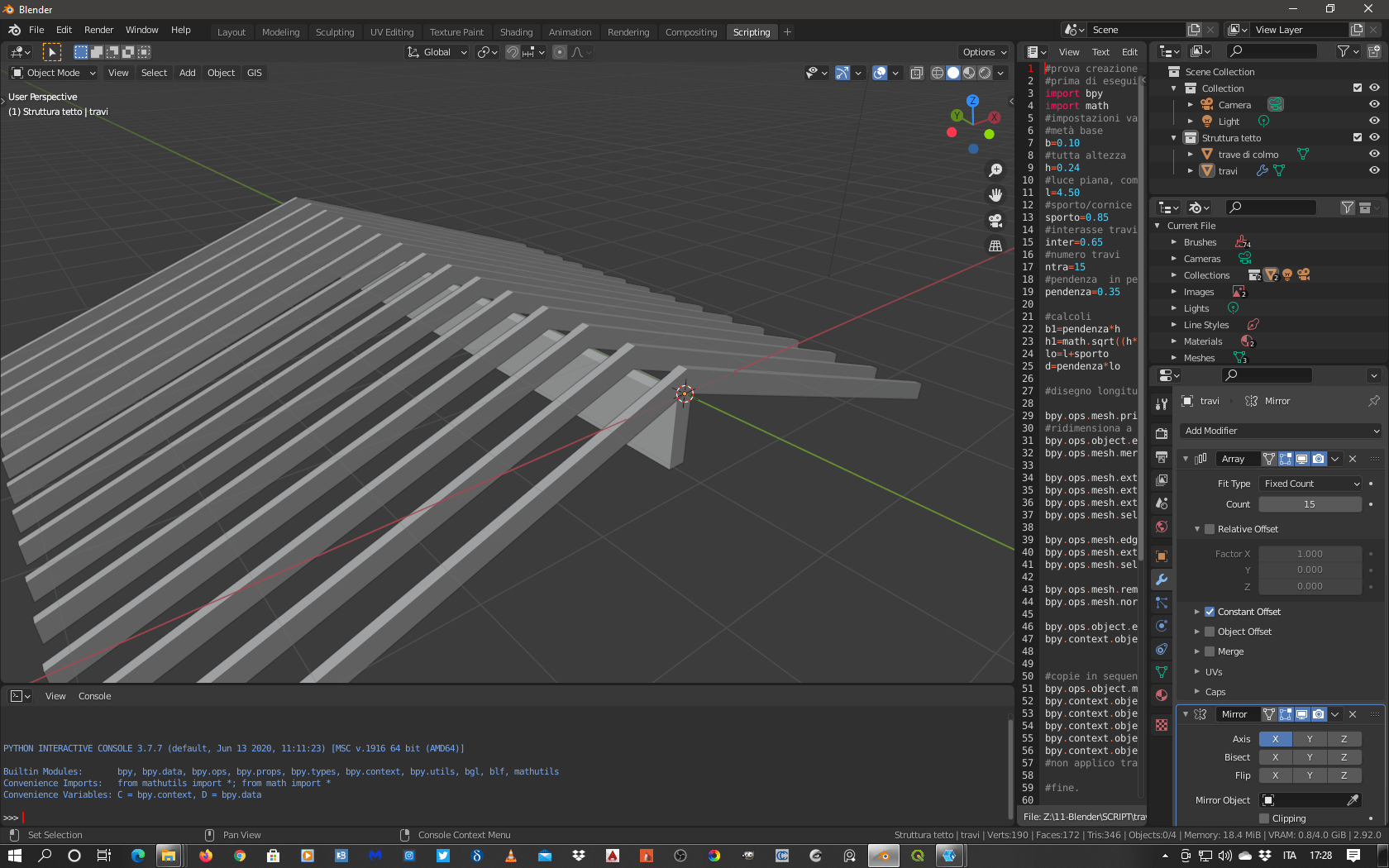Open viewport Options dropdown
The image size is (1389, 868).
point(984,52)
